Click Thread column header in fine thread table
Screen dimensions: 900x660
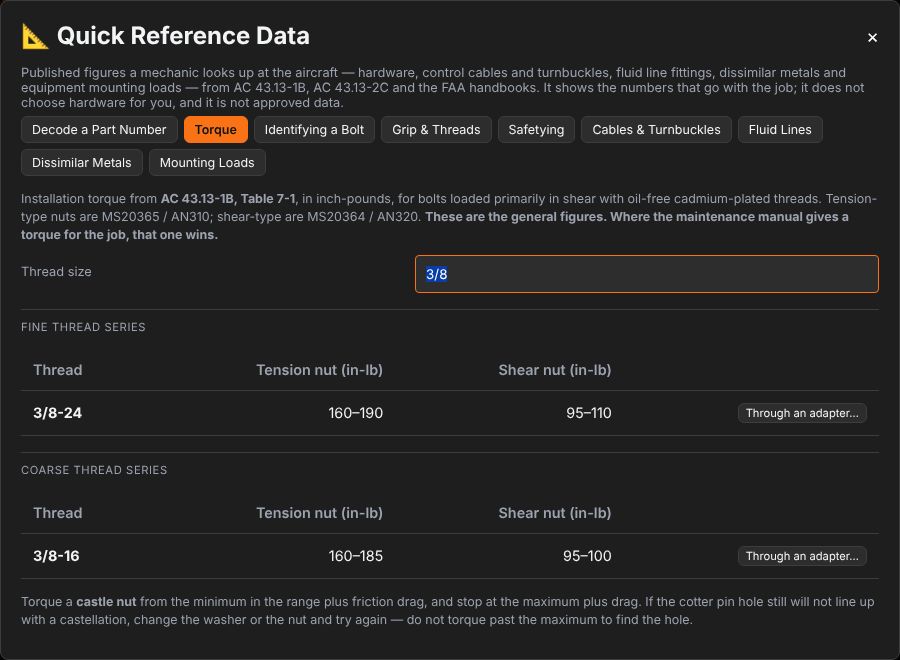click(57, 370)
